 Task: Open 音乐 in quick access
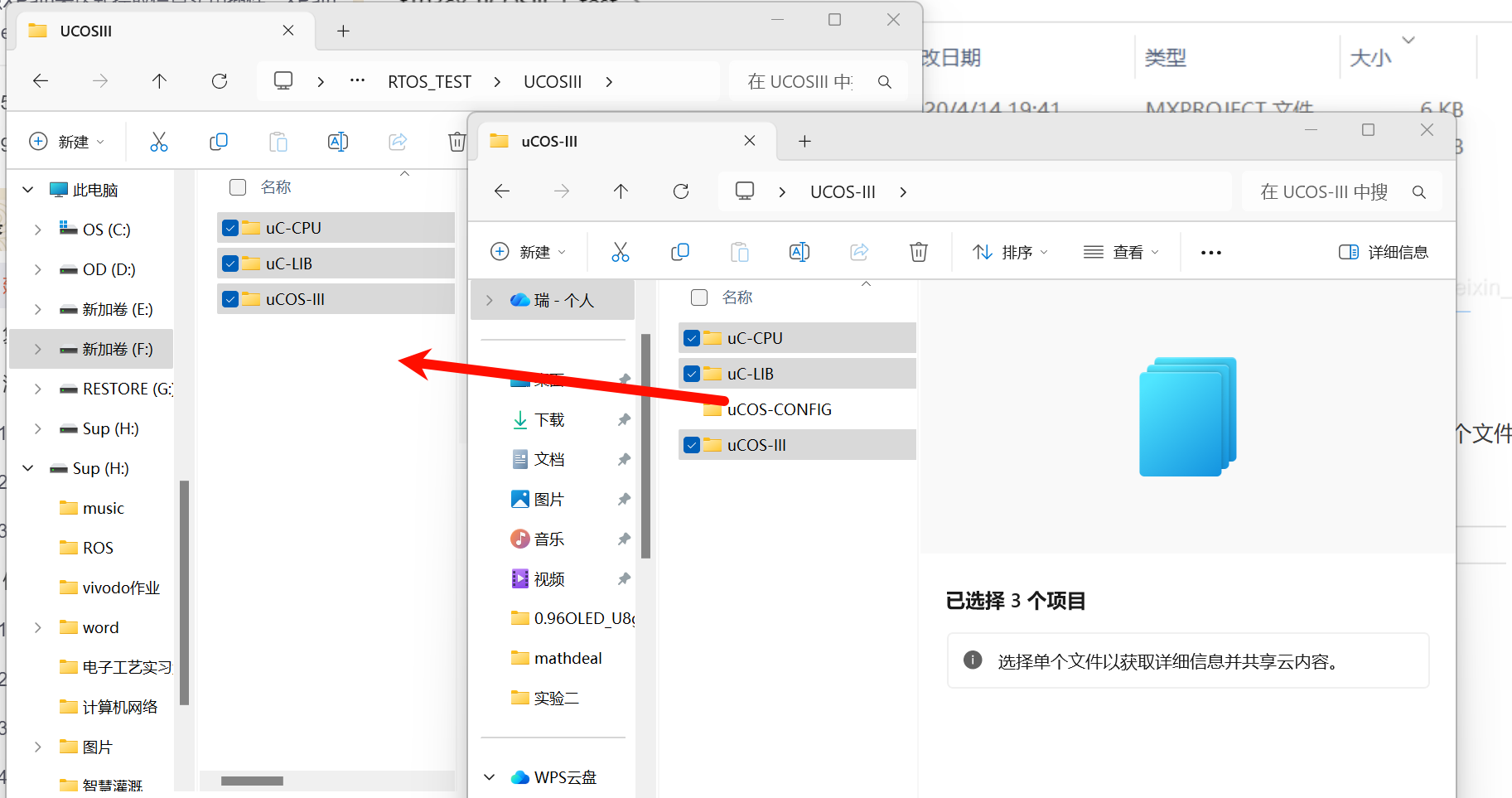click(549, 539)
